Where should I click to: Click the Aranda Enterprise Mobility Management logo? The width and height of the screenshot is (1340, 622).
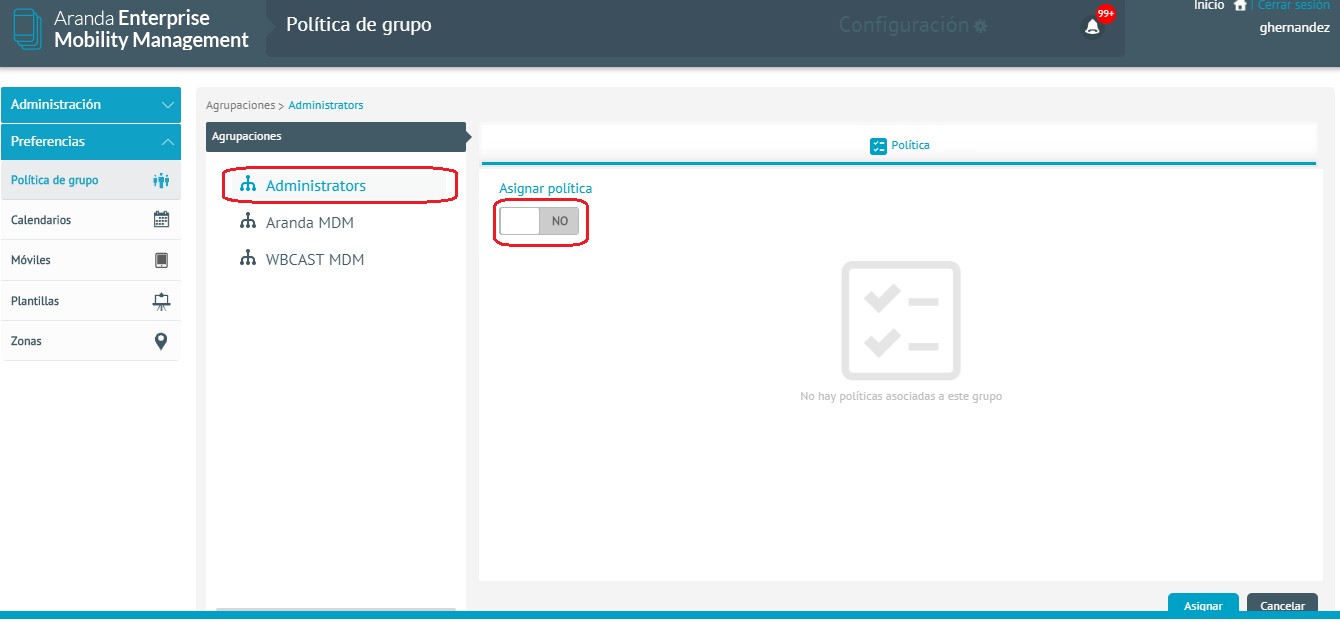point(131,30)
